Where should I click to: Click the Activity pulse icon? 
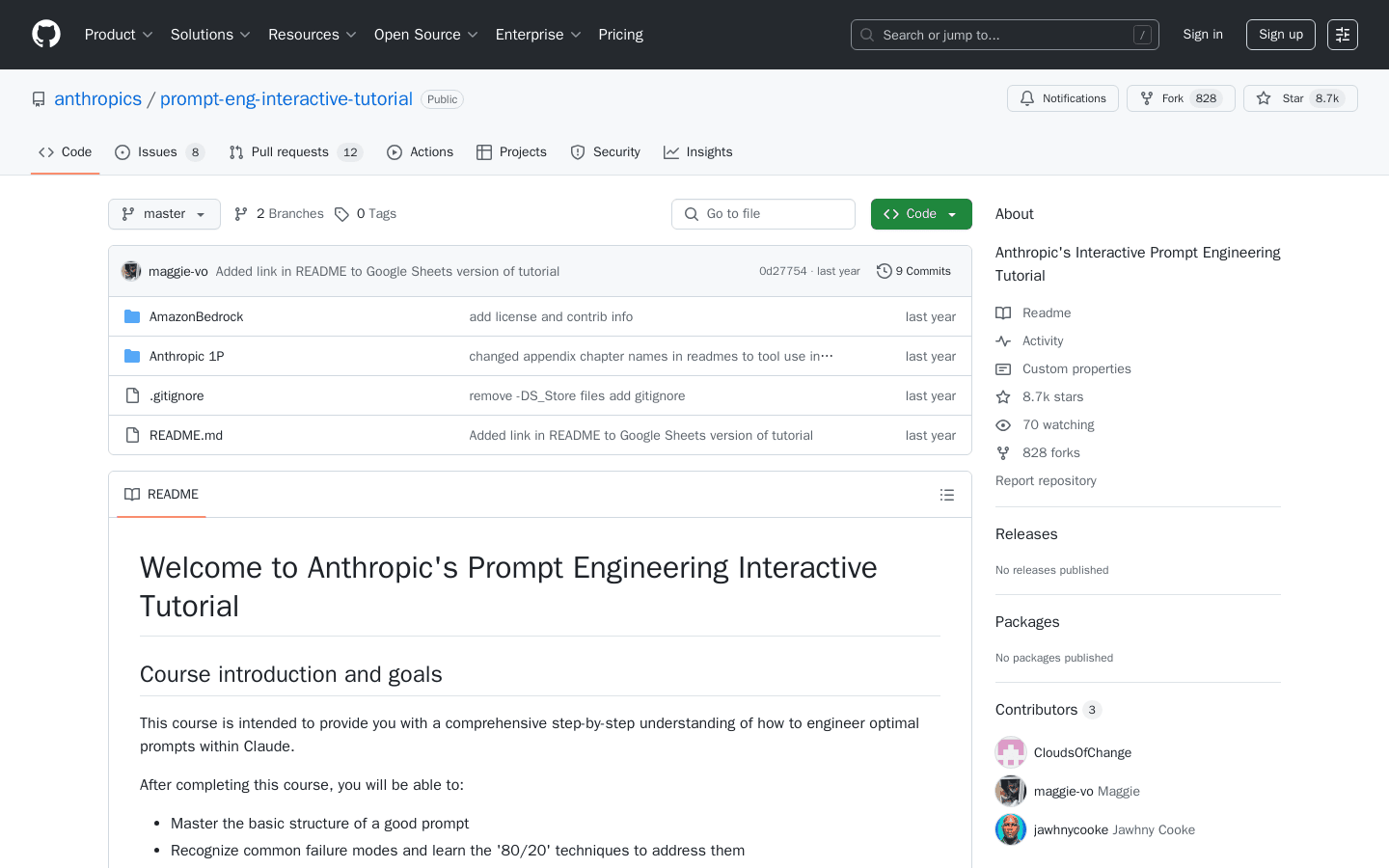point(1002,340)
